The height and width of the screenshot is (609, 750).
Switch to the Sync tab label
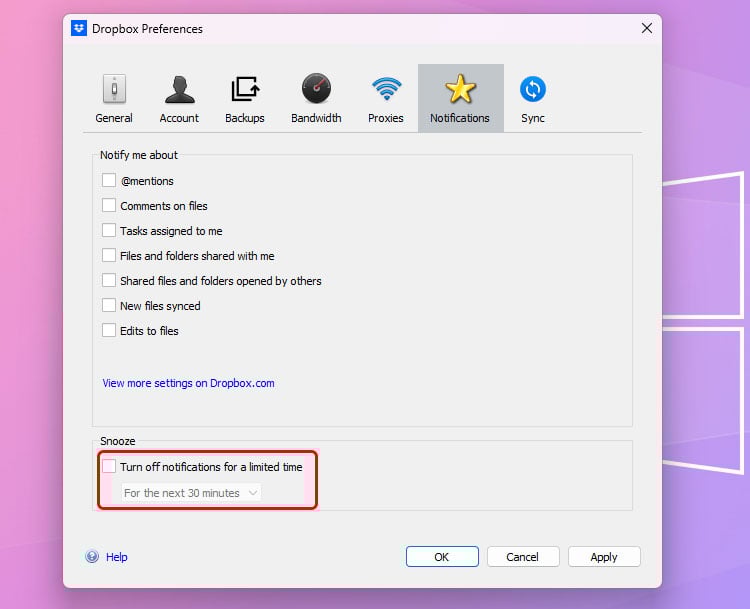tap(532, 118)
